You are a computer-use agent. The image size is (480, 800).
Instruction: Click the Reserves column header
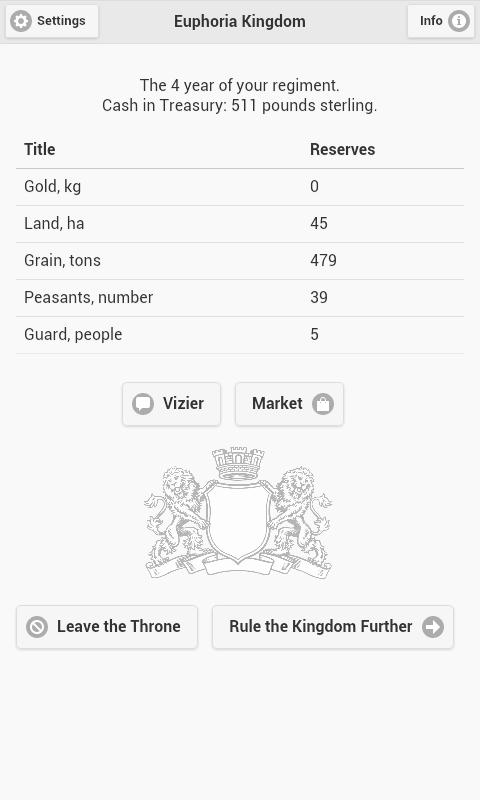pos(342,149)
